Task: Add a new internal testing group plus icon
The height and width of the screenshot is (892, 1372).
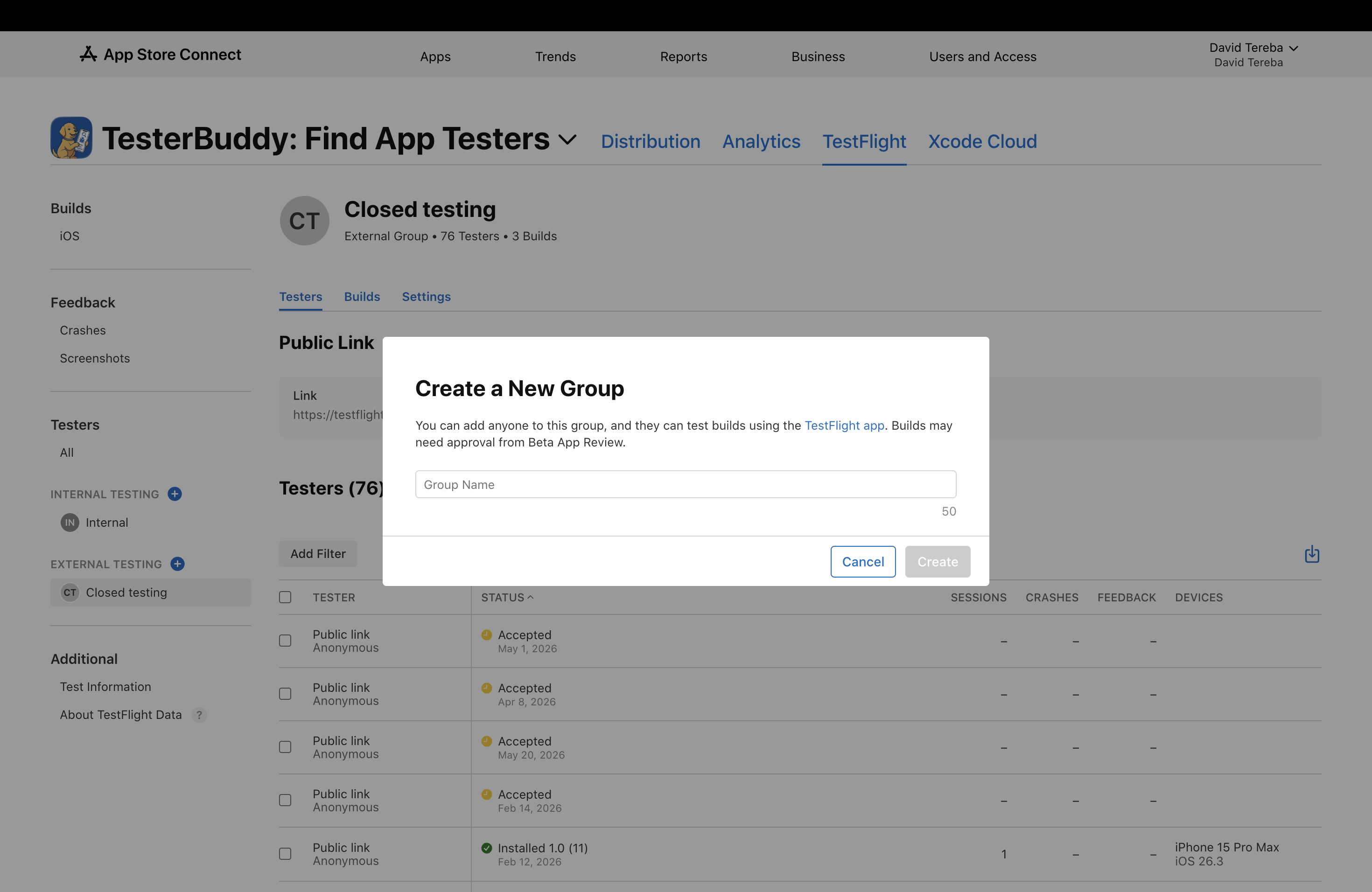Action: pos(175,494)
